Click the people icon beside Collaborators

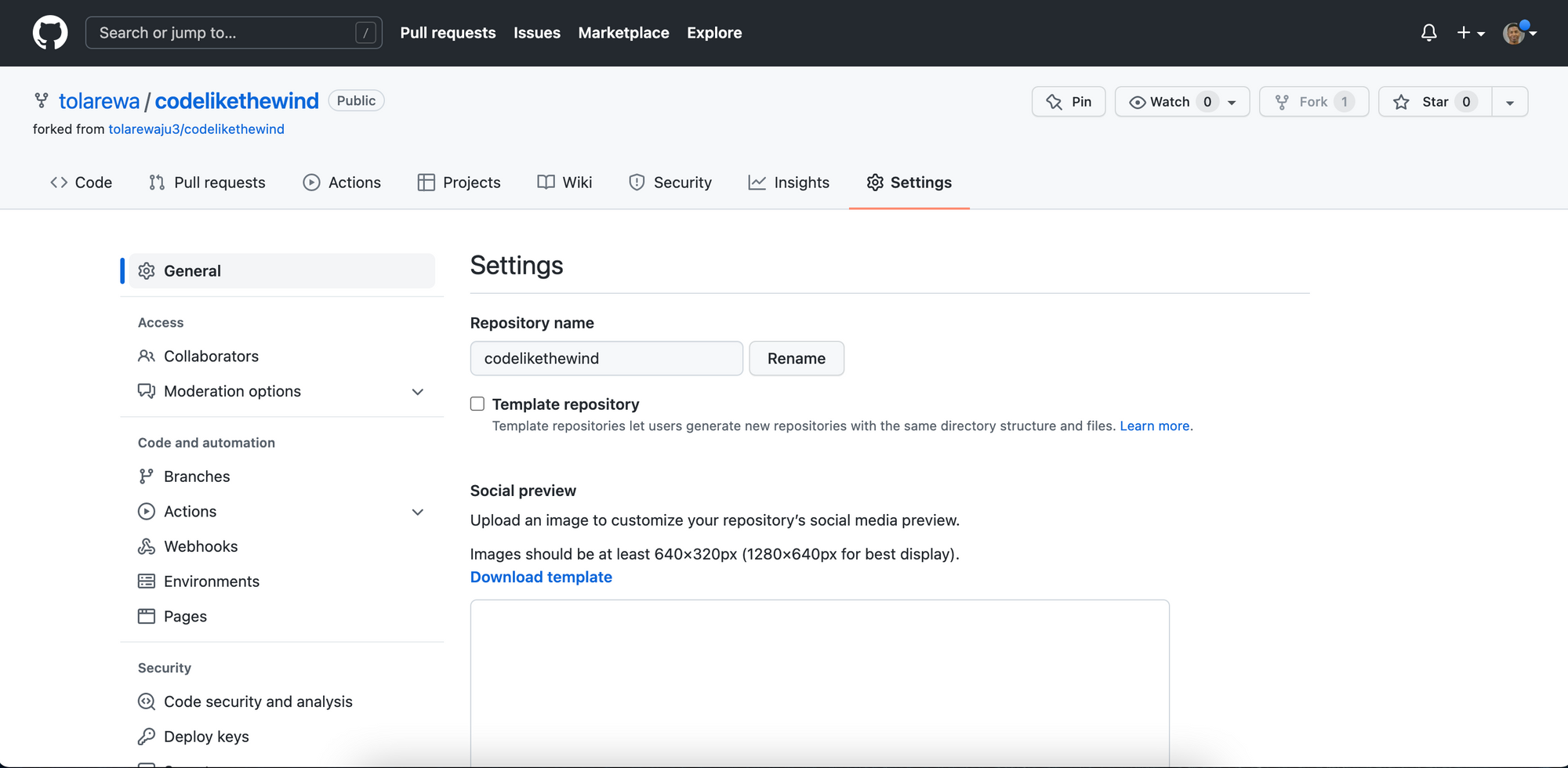click(147, 357)
